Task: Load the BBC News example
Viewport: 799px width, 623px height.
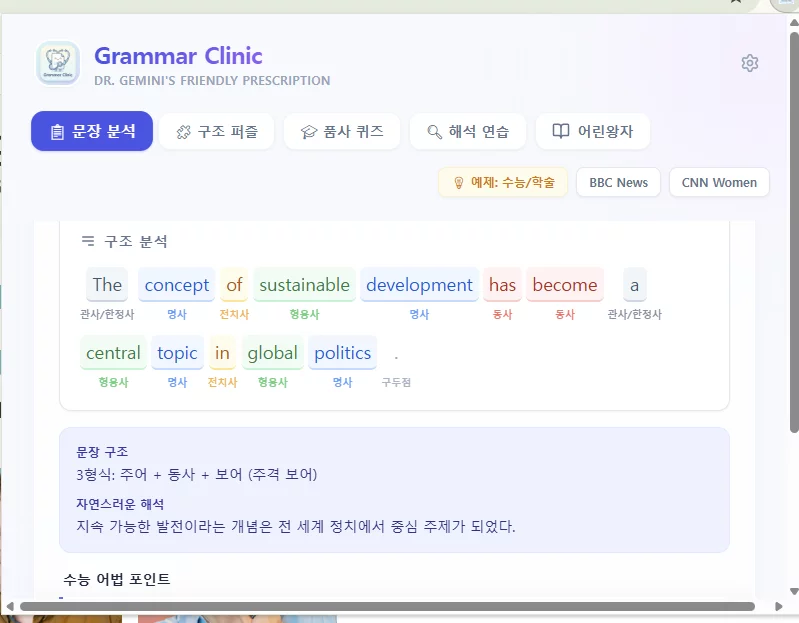Action: [618, 182]
